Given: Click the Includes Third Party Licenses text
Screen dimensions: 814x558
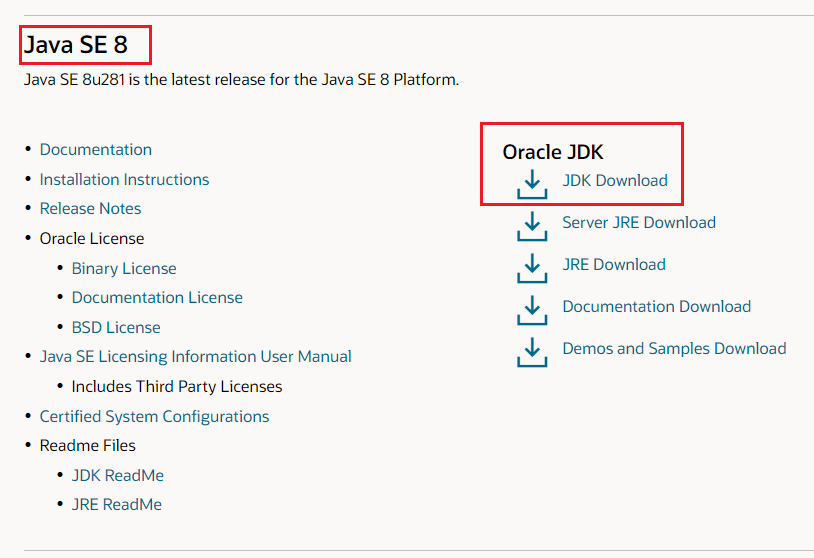Looking at the screenshot, I should (177, 387).
